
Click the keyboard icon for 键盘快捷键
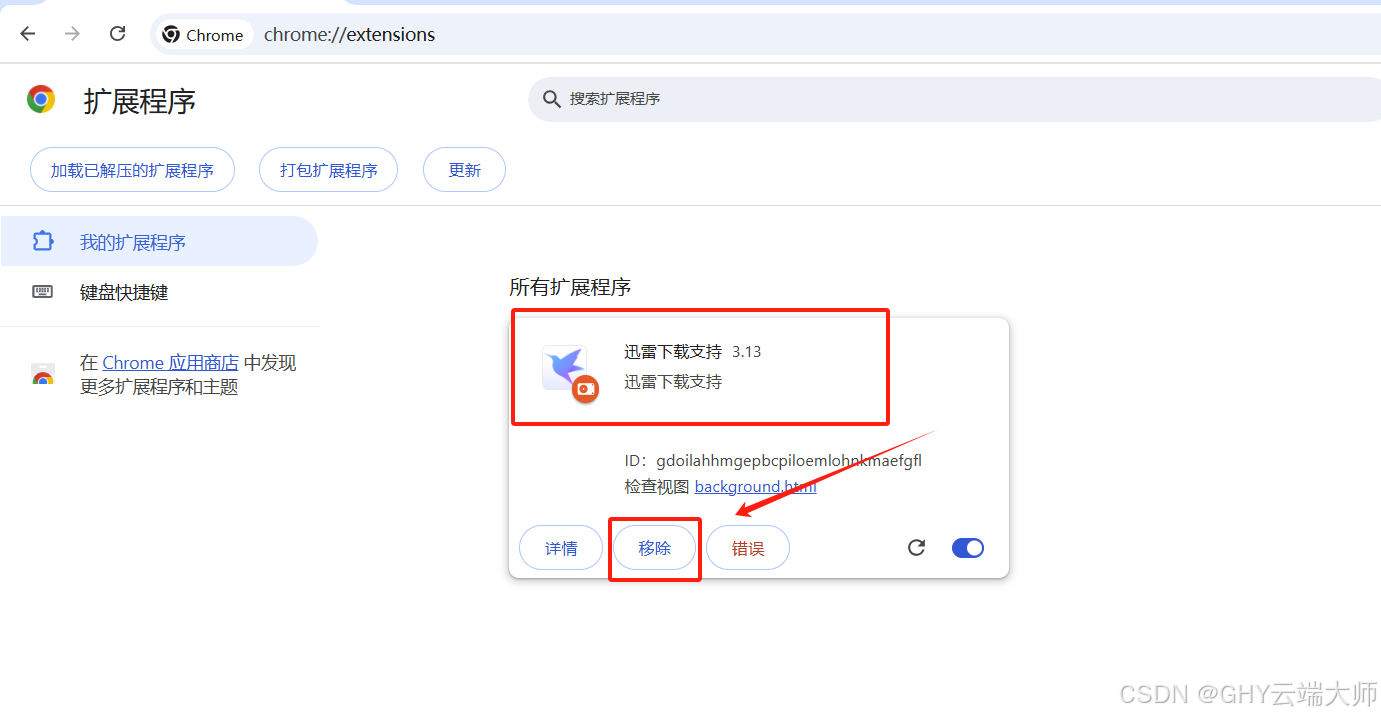point(42,292)
